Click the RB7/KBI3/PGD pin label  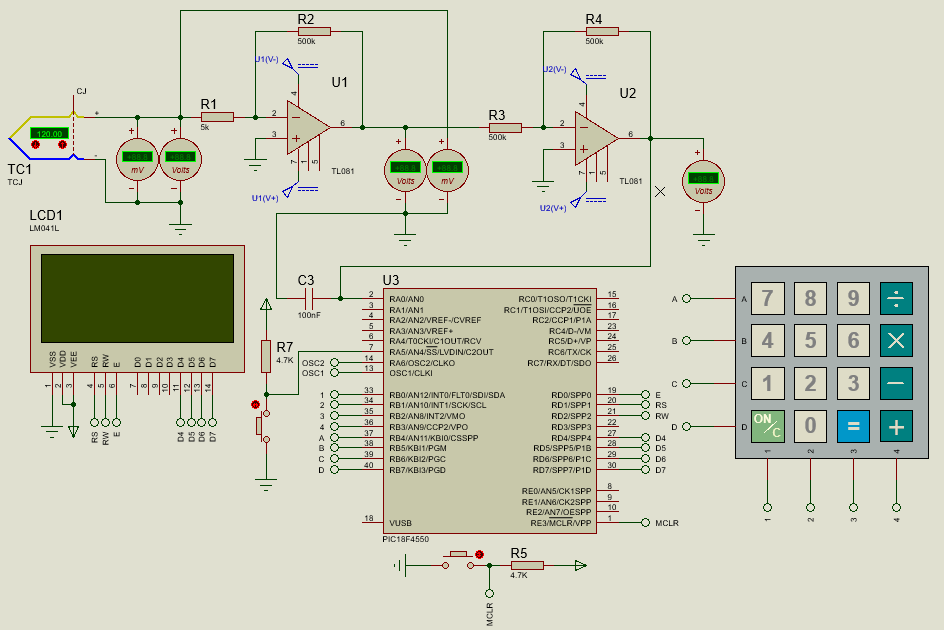coord(417,470)
